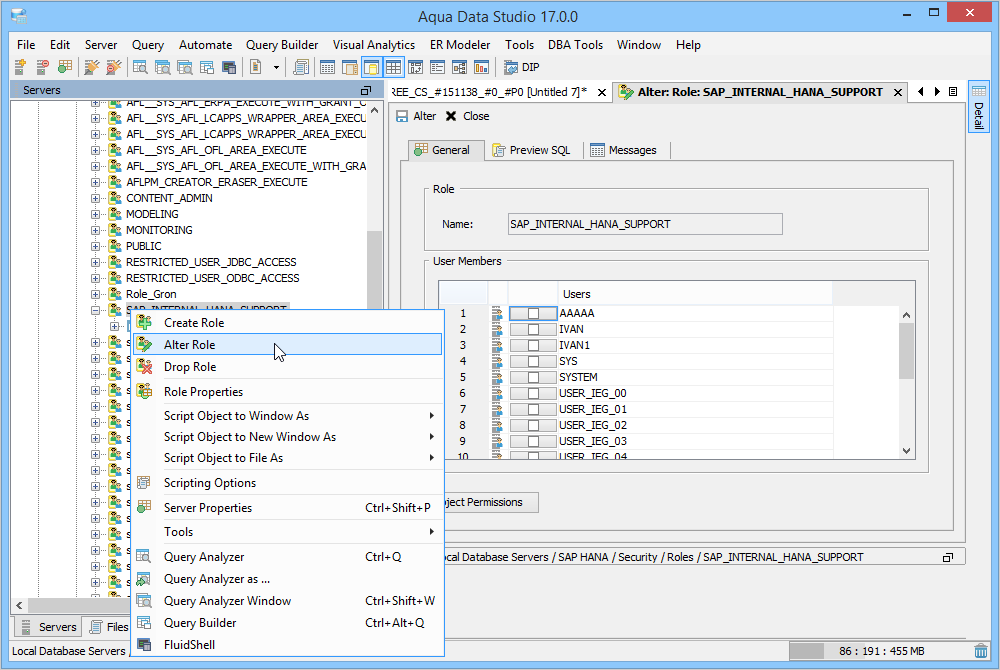The width and height of the screenshot is (1000, 670).
Task: Click the Alter button
Action: pos(417,116)
